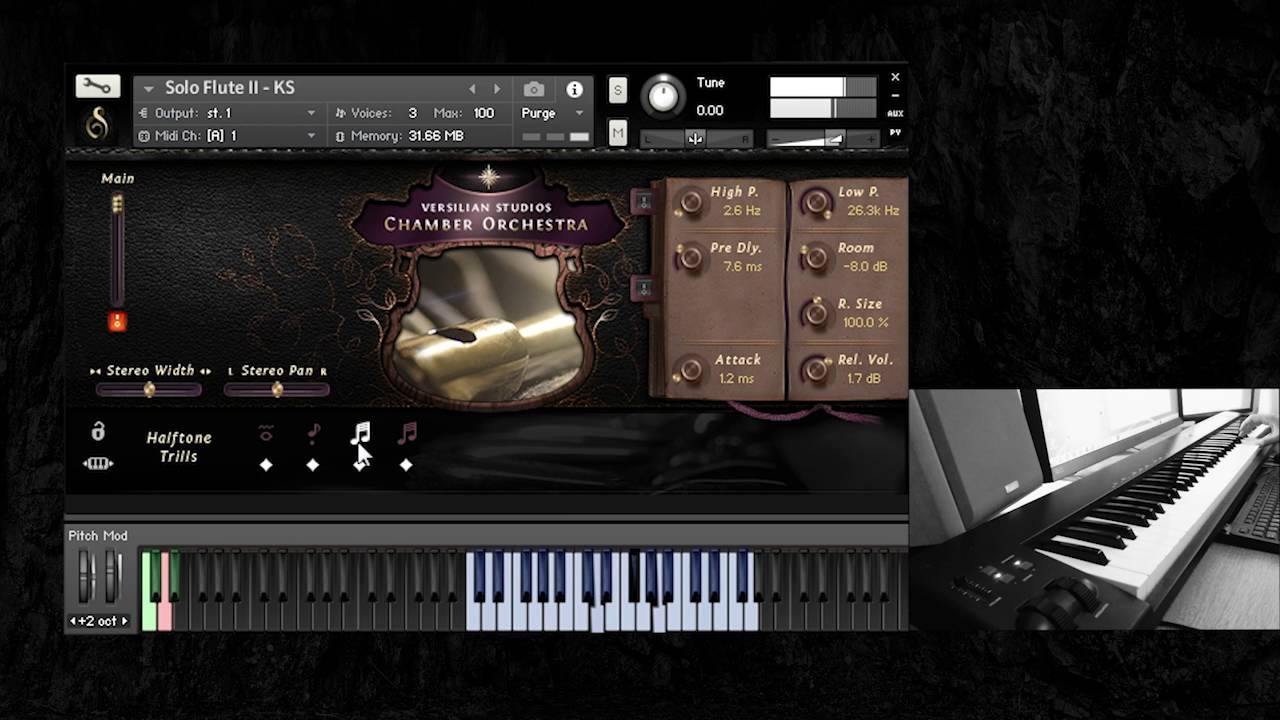This screenshot has width=1280, height=720.
Task: Select the staccato single-note articulation icon
Action: pos(313,433)
